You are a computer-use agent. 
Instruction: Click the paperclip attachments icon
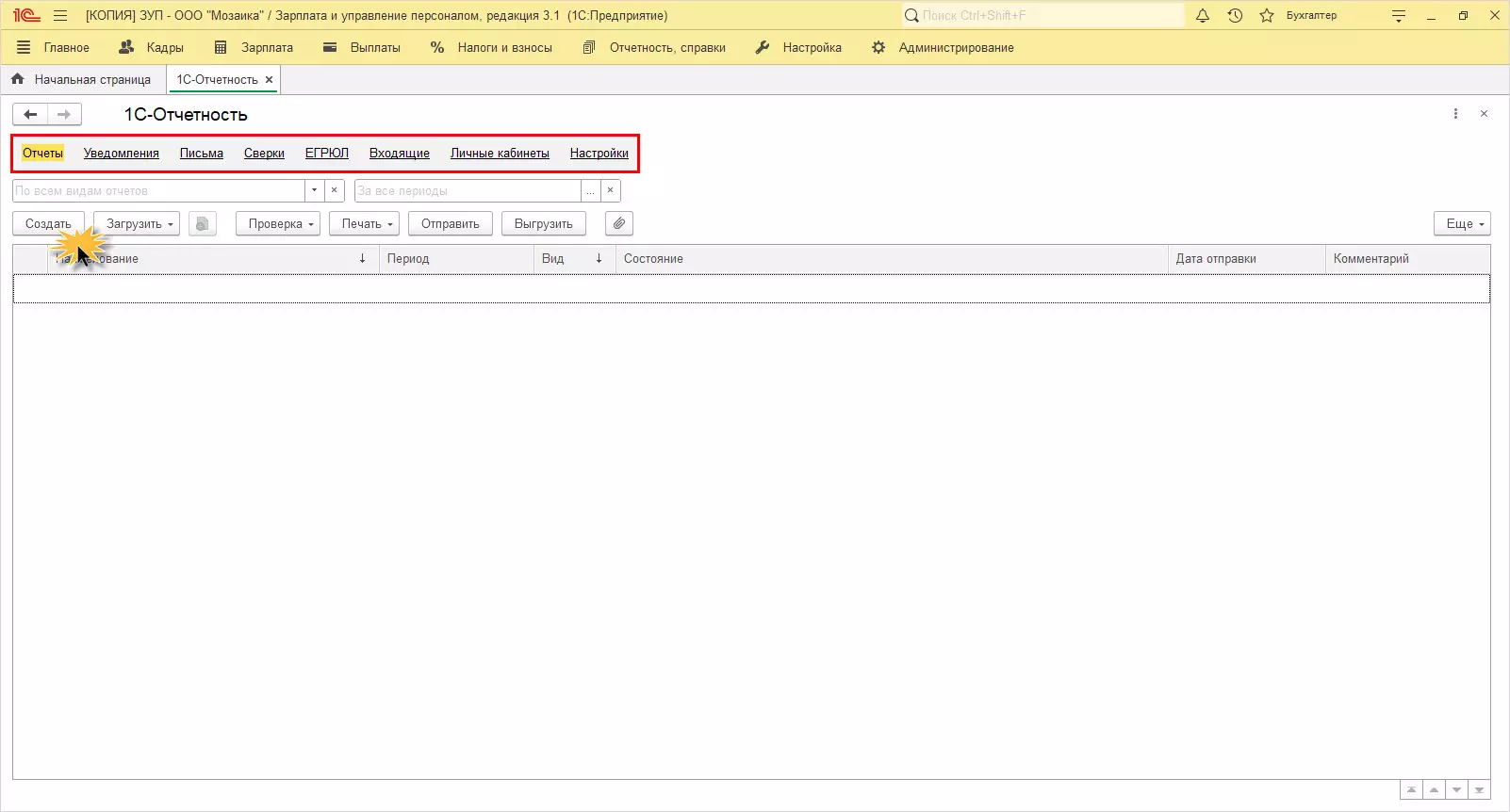pos(619,224)
